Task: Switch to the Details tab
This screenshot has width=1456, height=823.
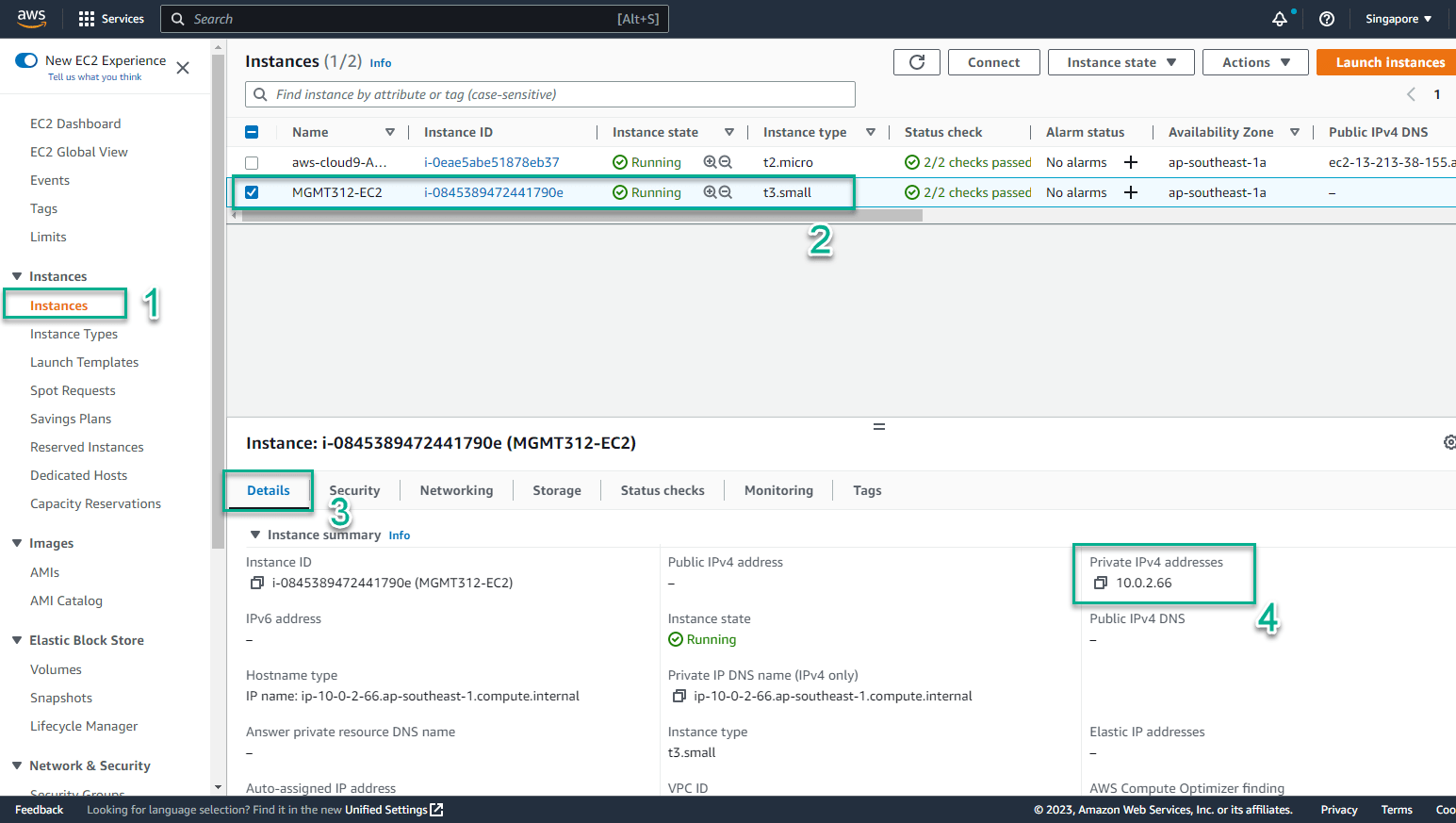Action: [269, 490]
